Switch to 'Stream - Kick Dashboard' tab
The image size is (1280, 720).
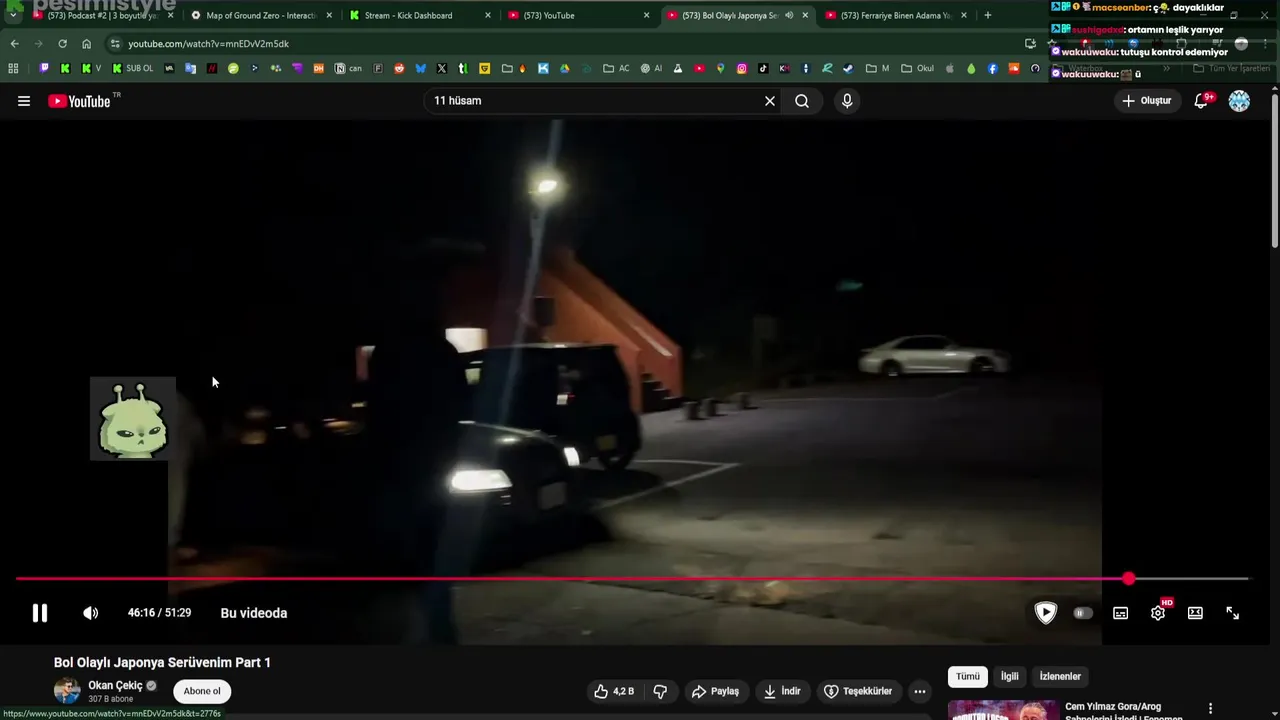pyautogui.click(x=420, y=15)
